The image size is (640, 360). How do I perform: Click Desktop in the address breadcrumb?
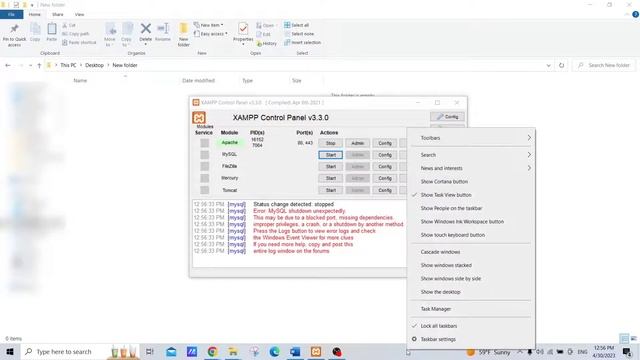click(x=94, y=65)
